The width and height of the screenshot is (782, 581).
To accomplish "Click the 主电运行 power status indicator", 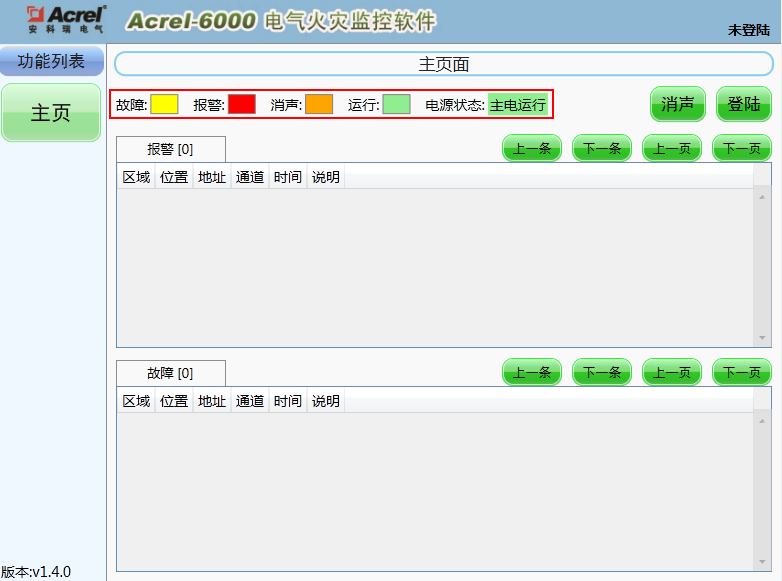I will click(x=518, y=105).
